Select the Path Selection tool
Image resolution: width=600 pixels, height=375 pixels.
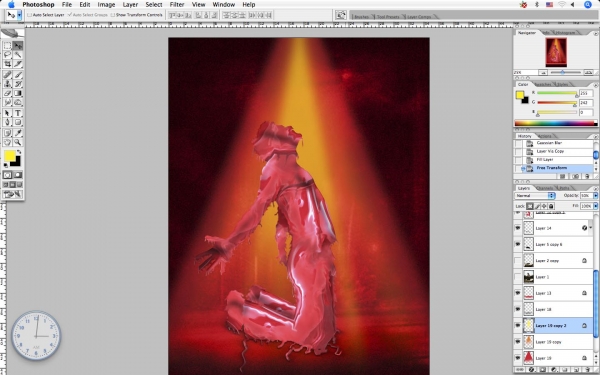coord(7,113)
